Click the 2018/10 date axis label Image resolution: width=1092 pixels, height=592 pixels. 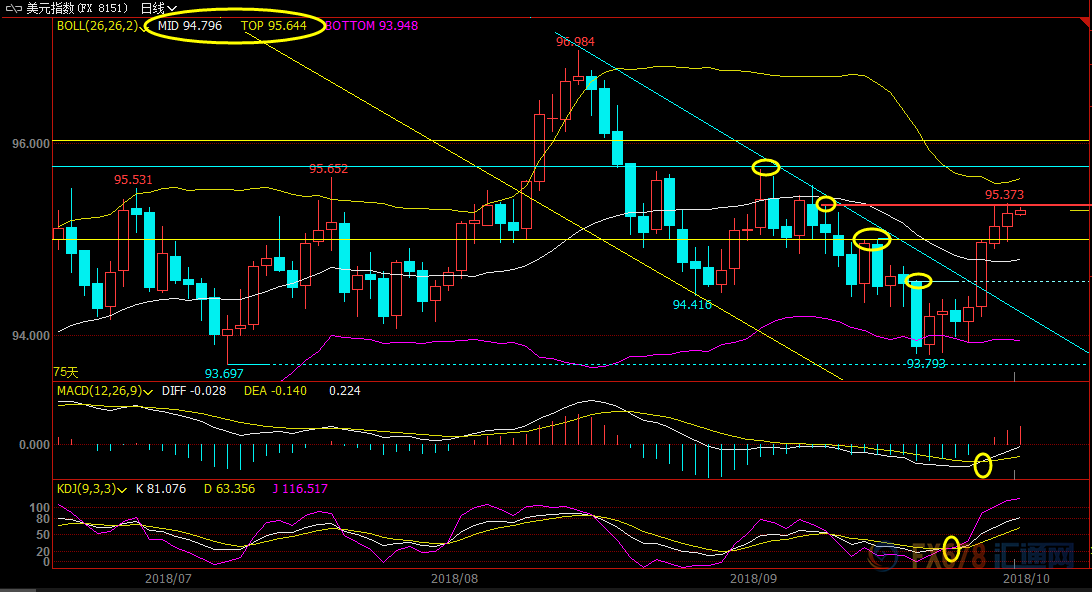1027,579
